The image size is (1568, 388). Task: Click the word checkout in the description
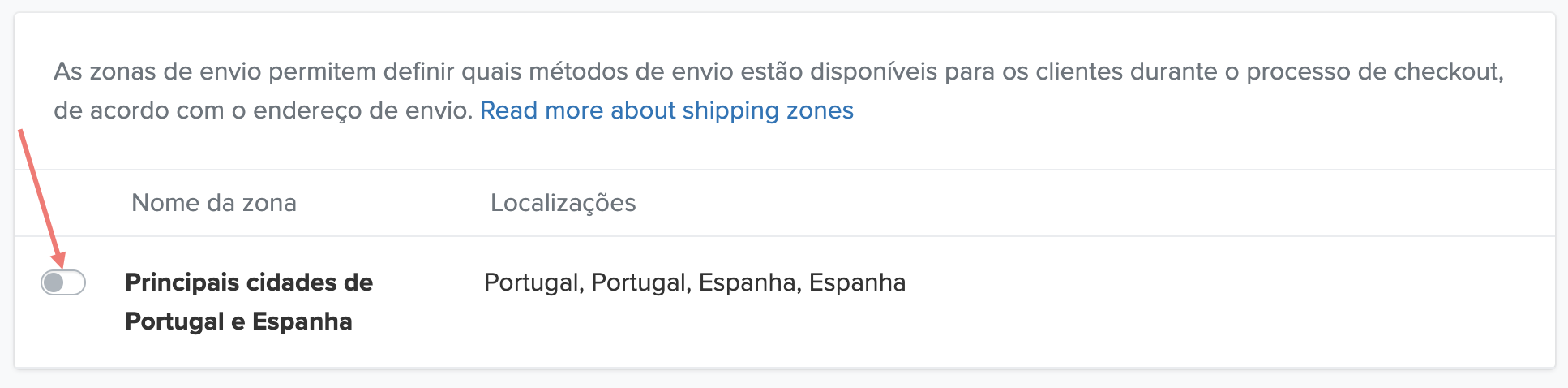[x=1447, y=71]
